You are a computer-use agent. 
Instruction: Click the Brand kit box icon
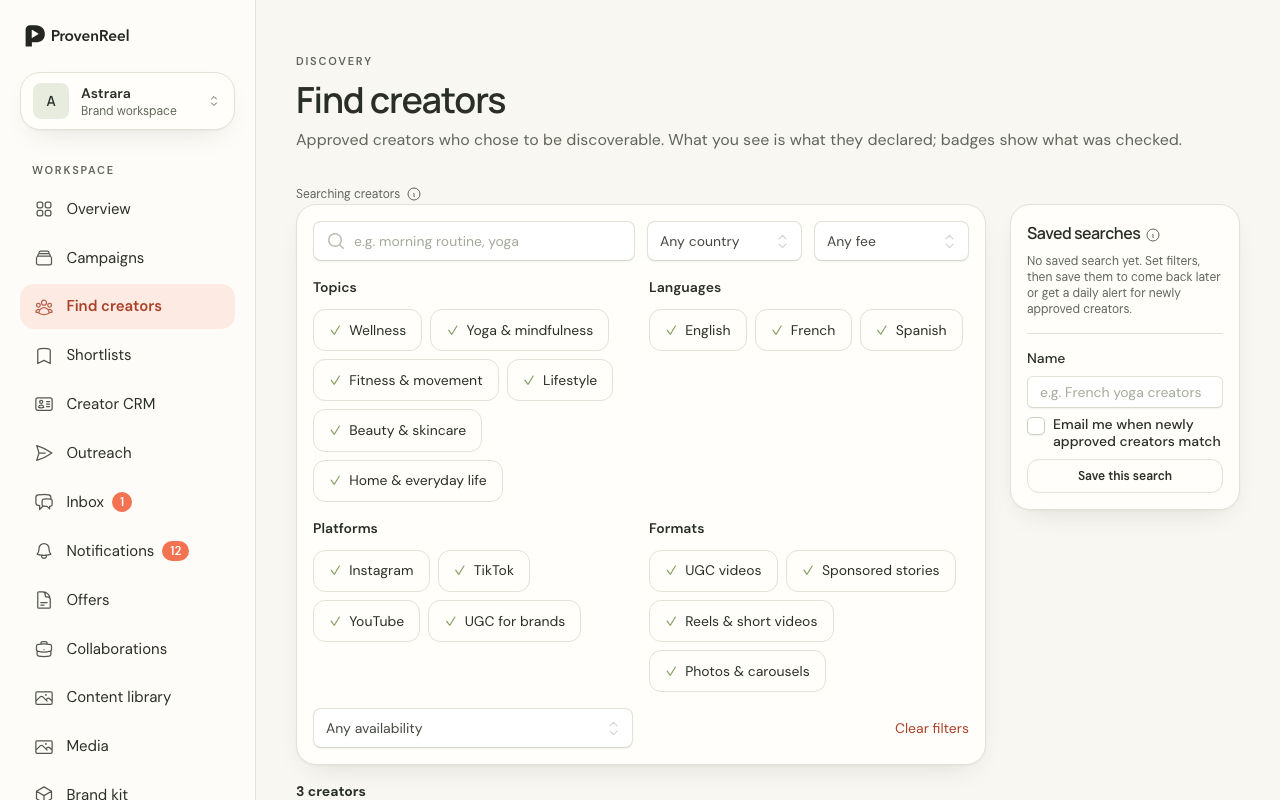pos(44,794)
